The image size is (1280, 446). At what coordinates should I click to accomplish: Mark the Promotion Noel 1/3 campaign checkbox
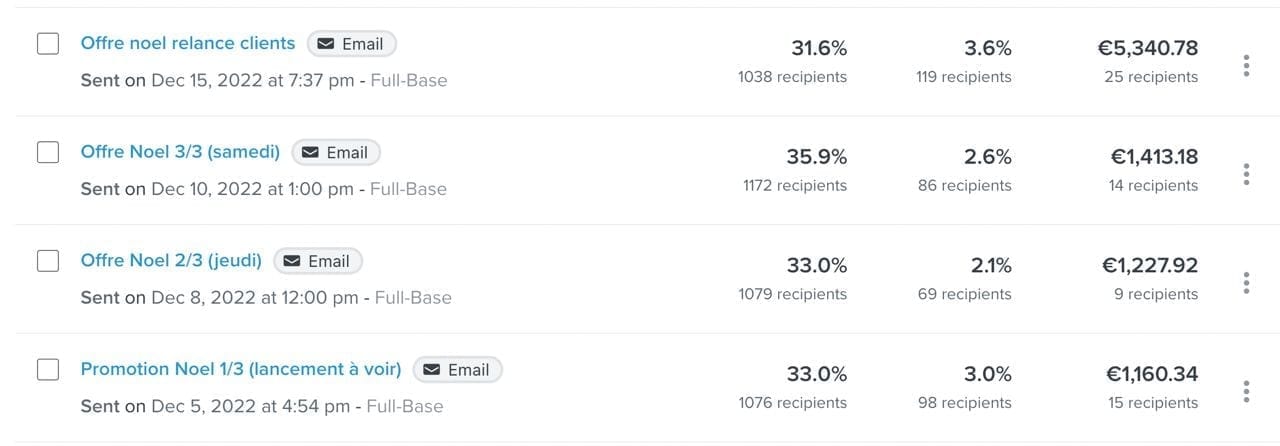(x=48, y=370)
